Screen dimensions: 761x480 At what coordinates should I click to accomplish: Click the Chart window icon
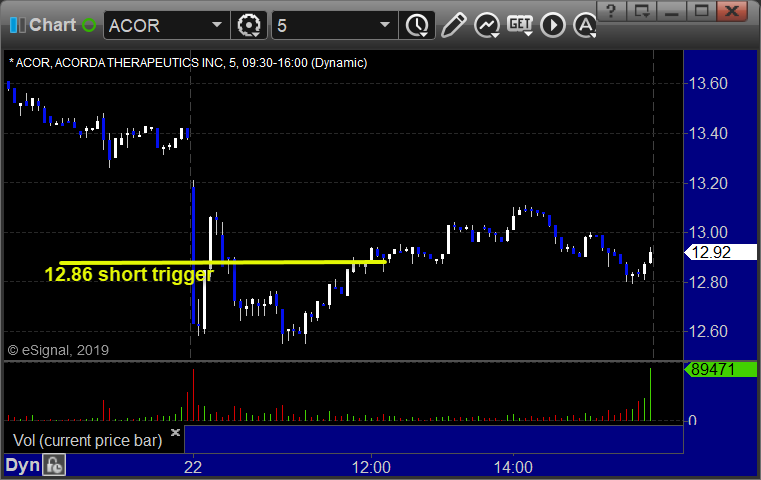click(18, 25)
